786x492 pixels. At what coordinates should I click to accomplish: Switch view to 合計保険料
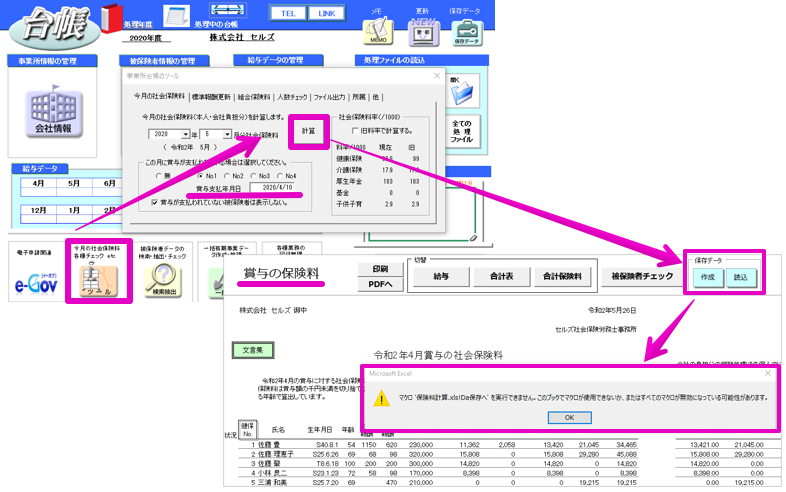tap(562, 276)
